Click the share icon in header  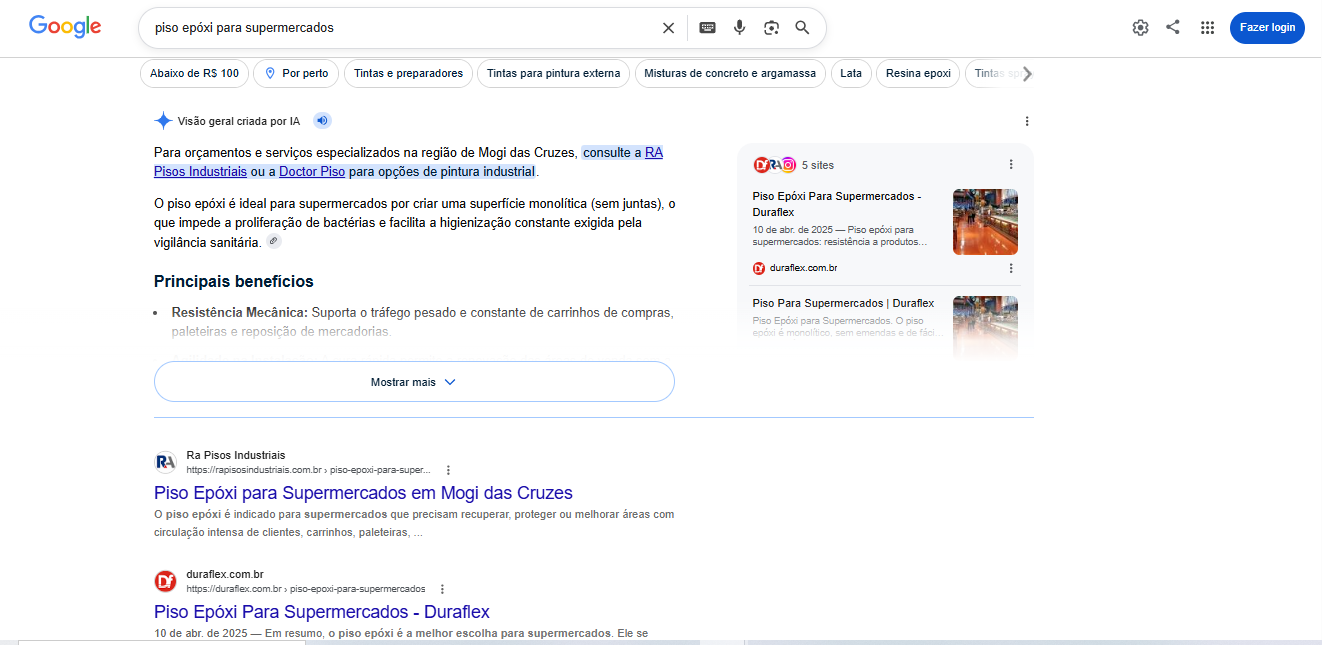pos(1173,28)
